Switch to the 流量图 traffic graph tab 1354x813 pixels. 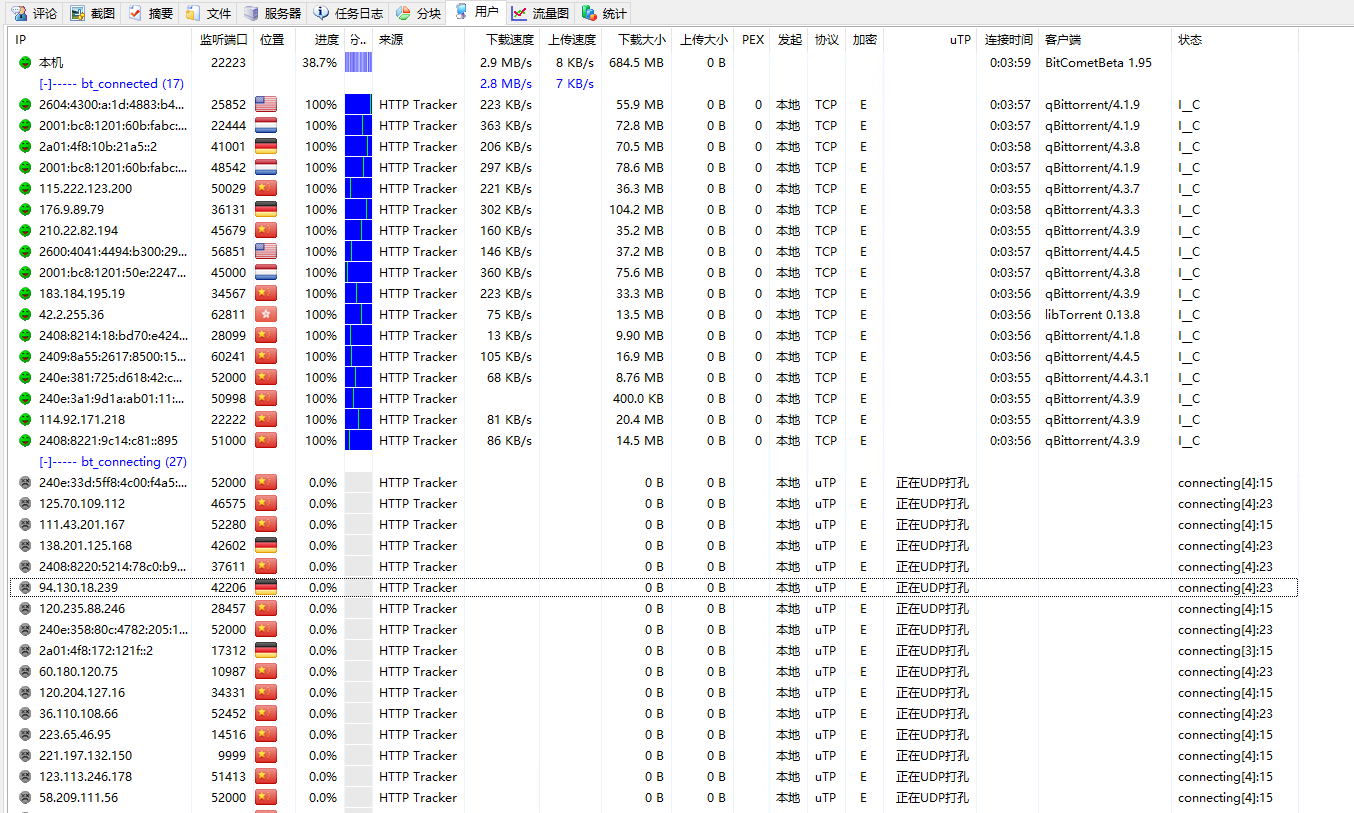tap(540, 14)
